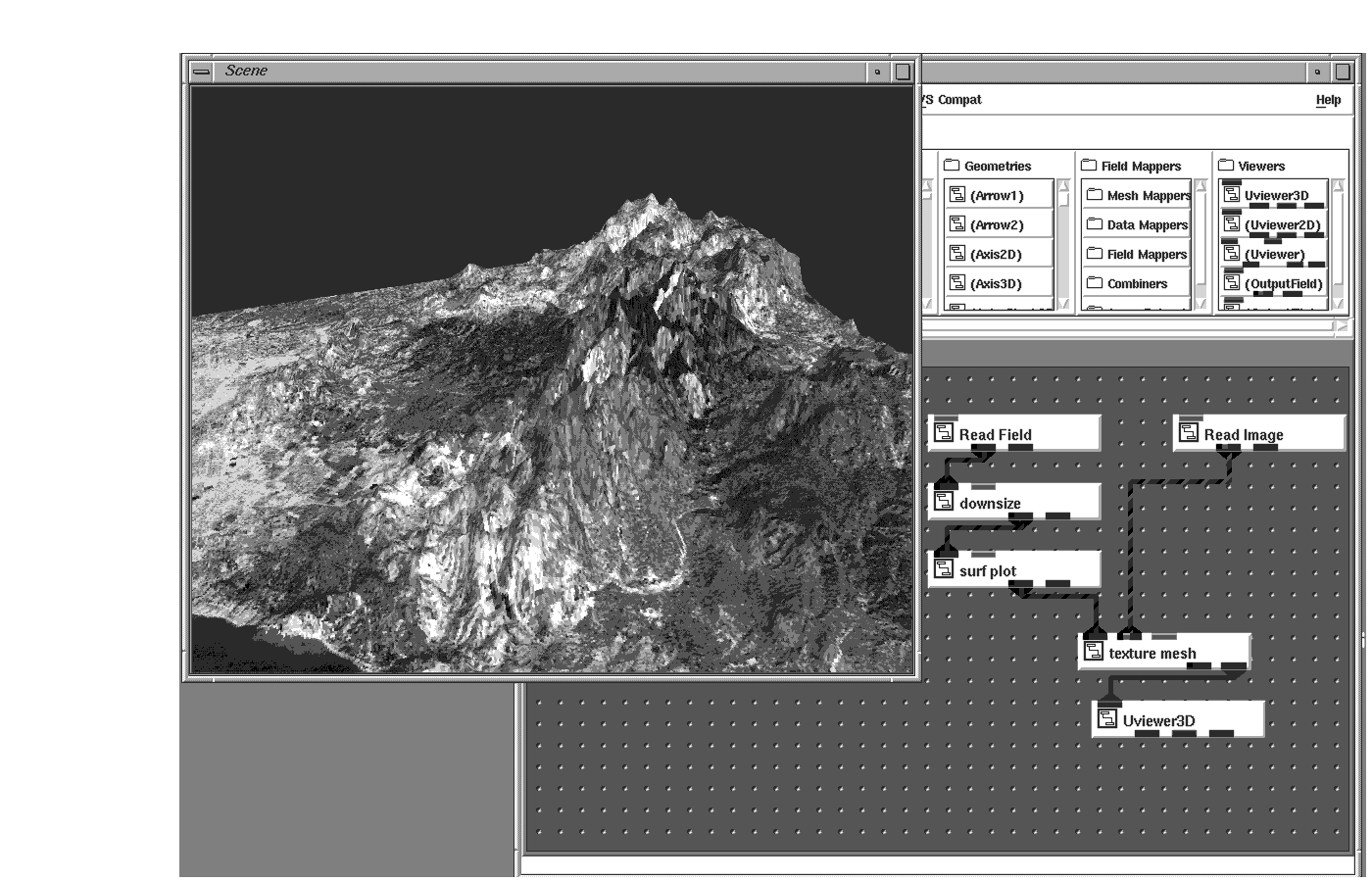Open the Help menu
1372x882 pixels.
click(1328, 100)
